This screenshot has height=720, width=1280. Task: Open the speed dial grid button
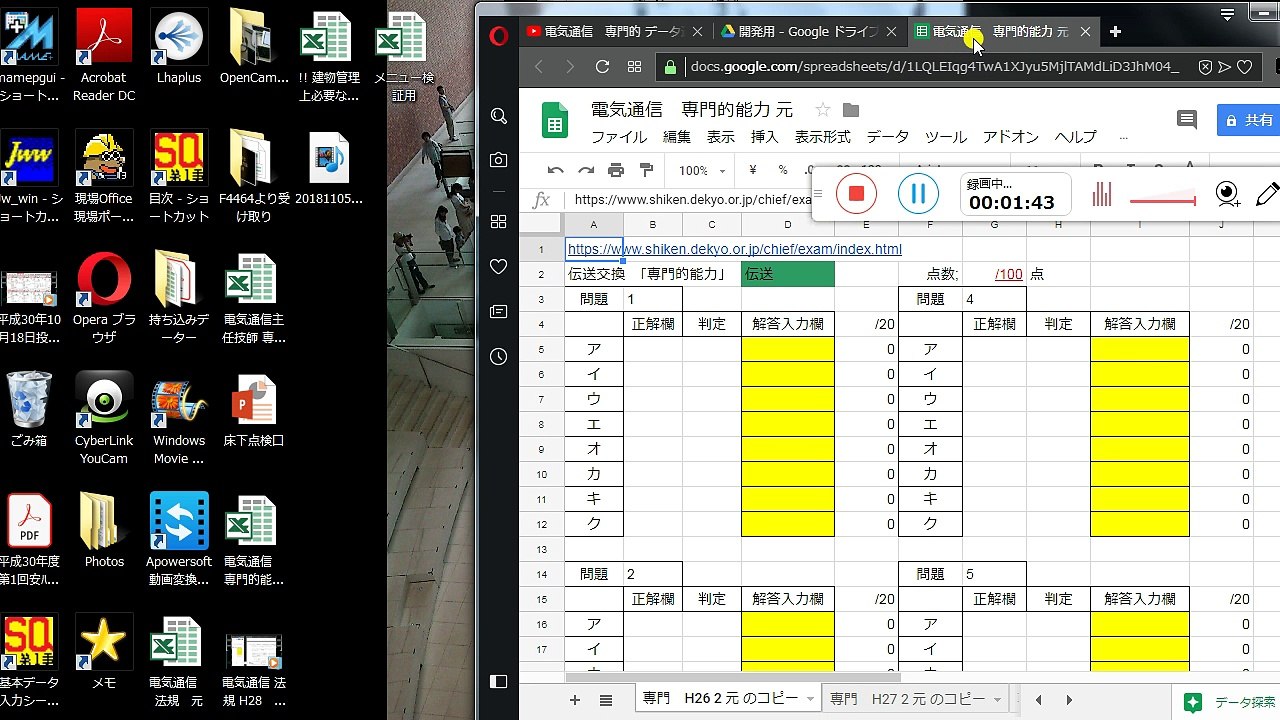click(634, 67)
